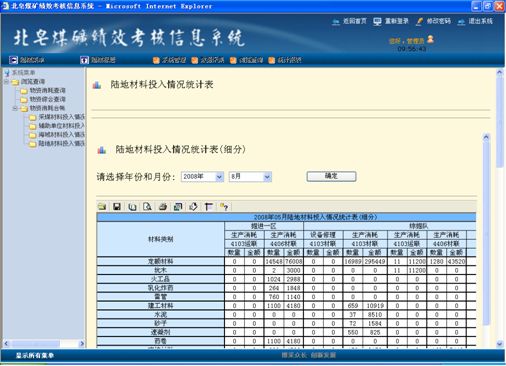Click the 设备修理 column header
This screenshot has height=366, width=506.
pyautogui.click(x=323, y=235)
